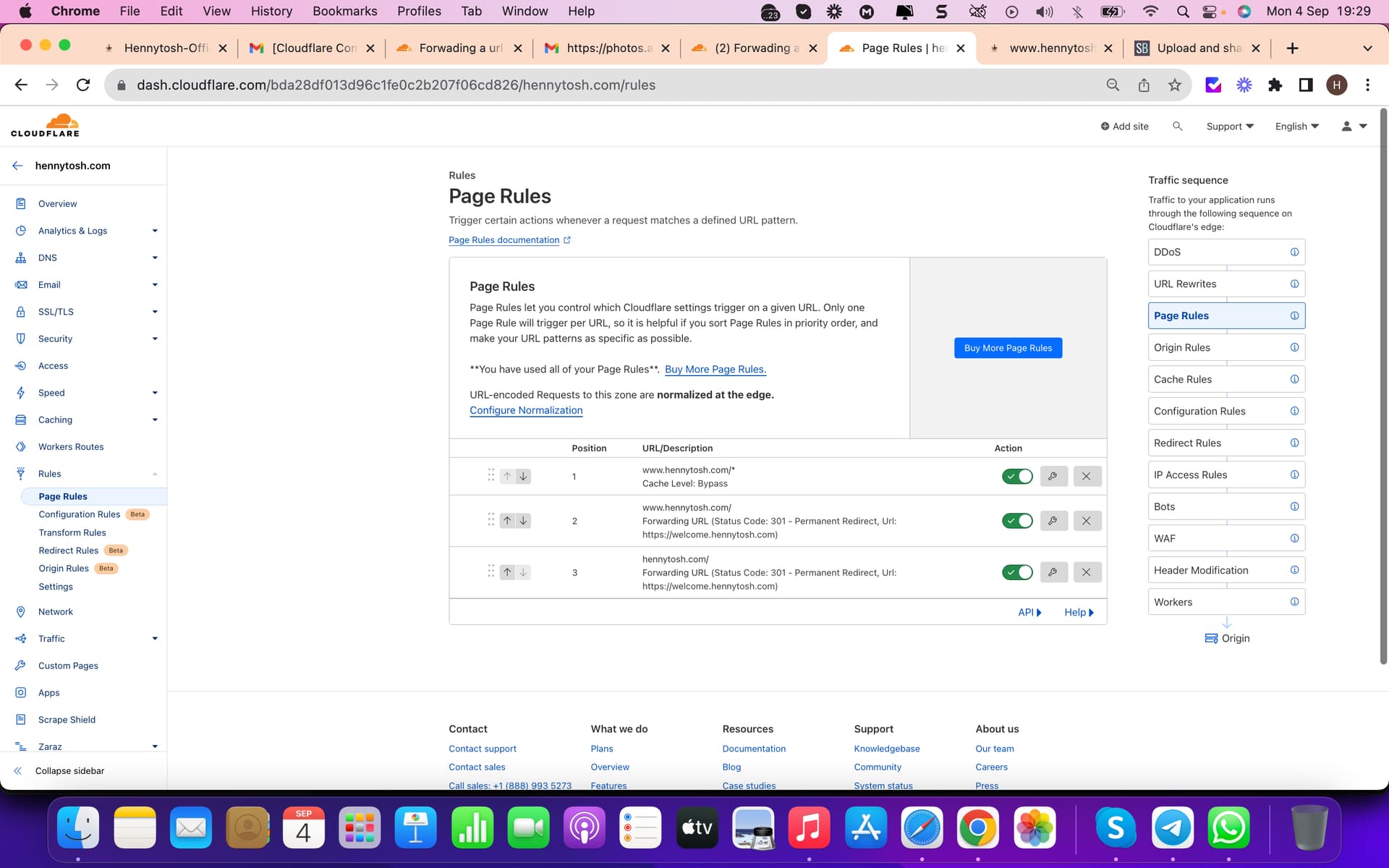Open the Support dropdown menu

1229,126
